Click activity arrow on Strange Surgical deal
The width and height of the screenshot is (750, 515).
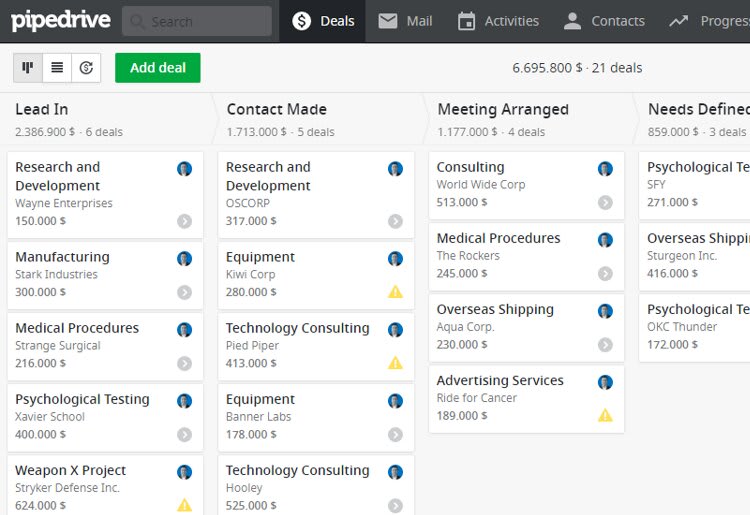[185, 363]
